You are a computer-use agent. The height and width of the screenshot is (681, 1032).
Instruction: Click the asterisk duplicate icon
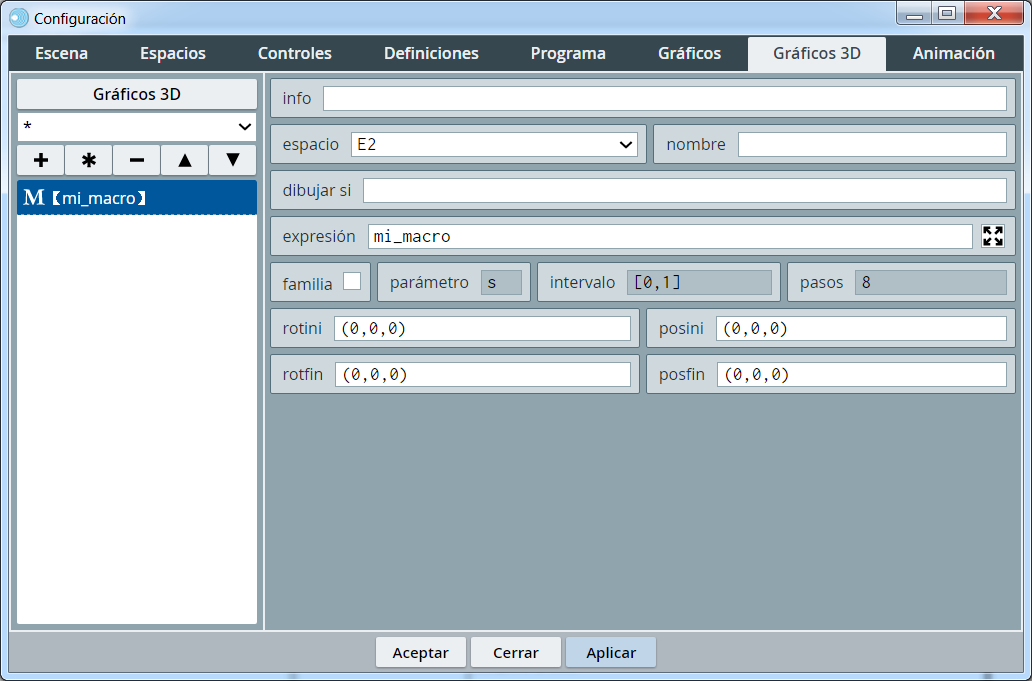(89, 160)
